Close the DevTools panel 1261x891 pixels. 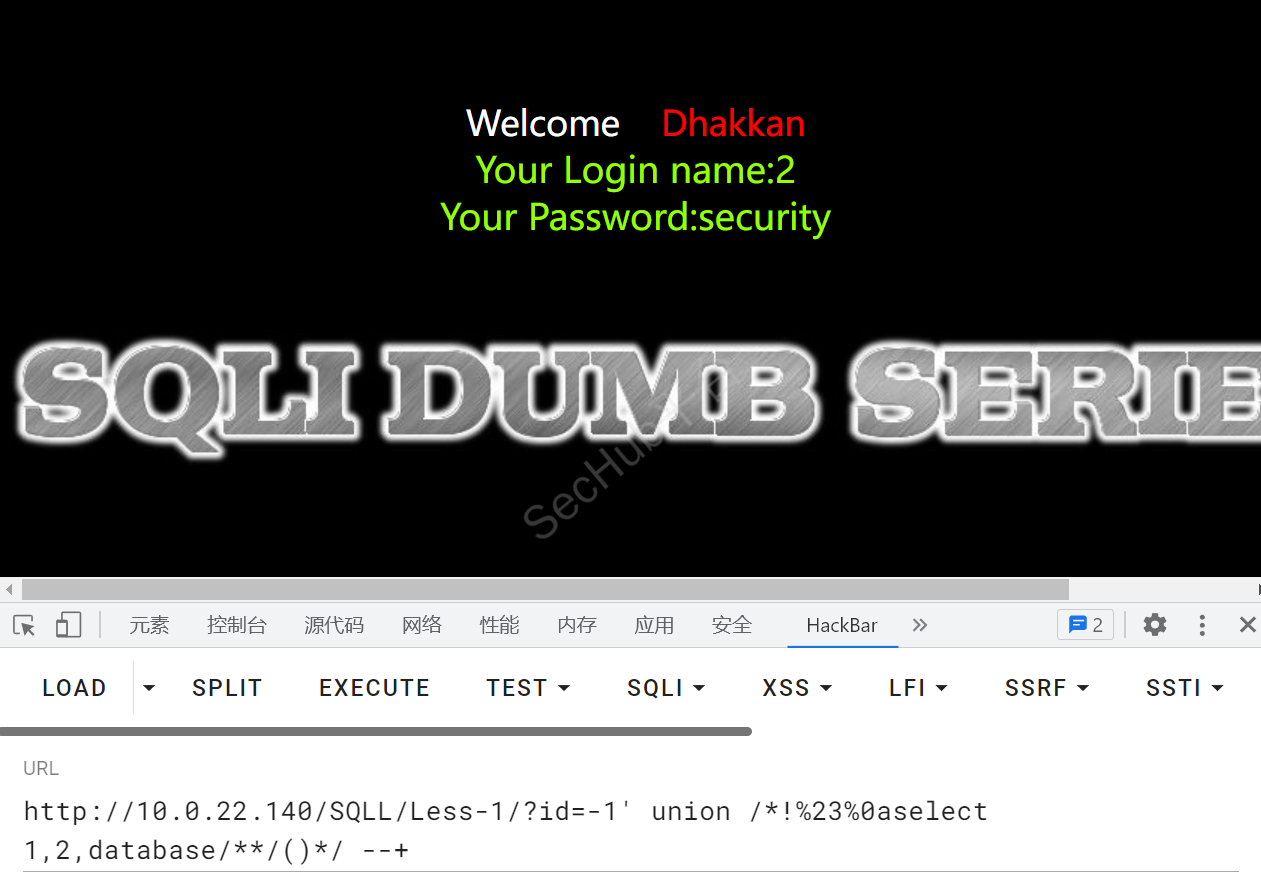click(1247, 625)
